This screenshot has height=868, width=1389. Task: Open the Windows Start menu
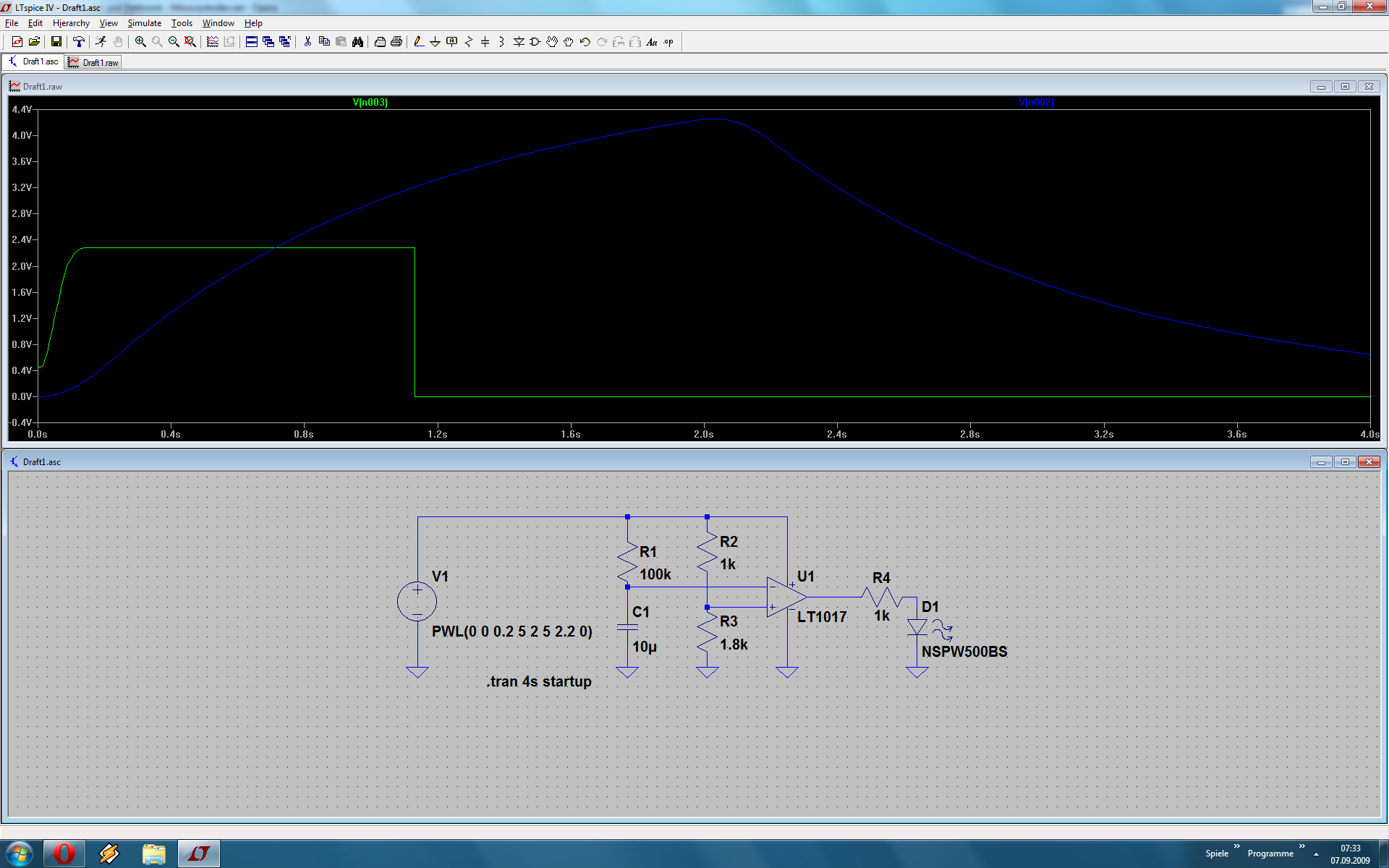coord(20,854)
